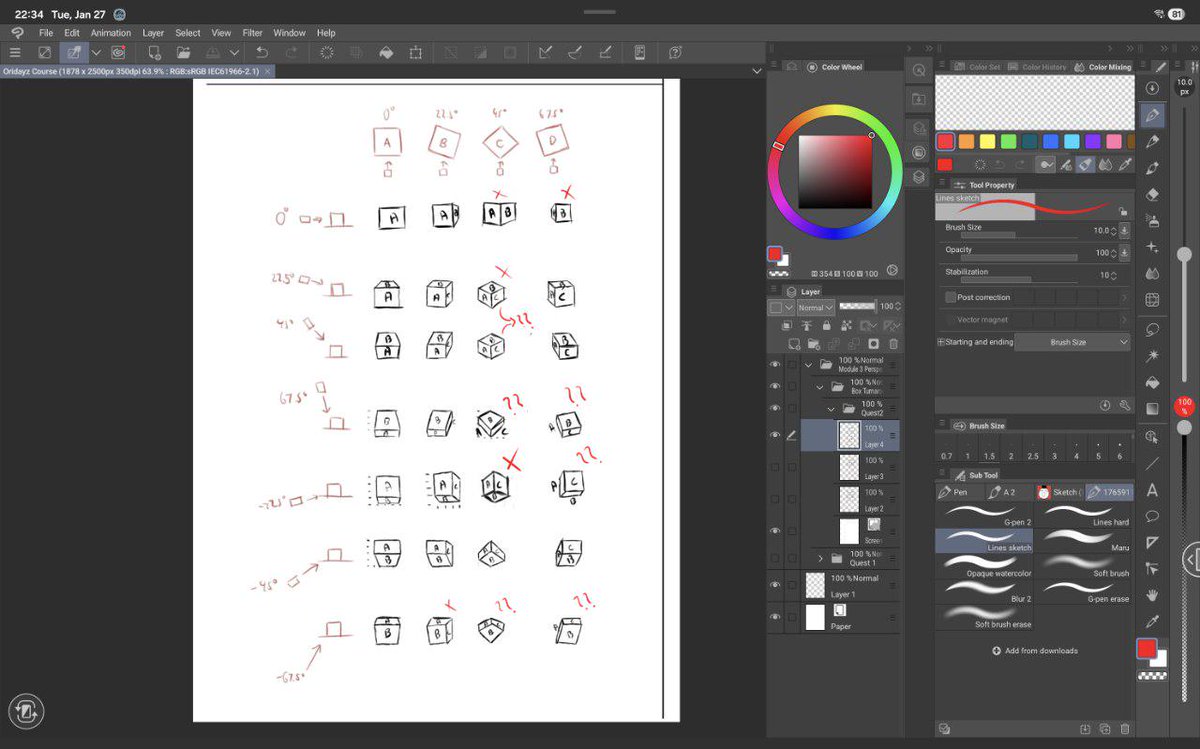
Task: Click the Open file folder icon in the command bar
Action: coord(183,52)
